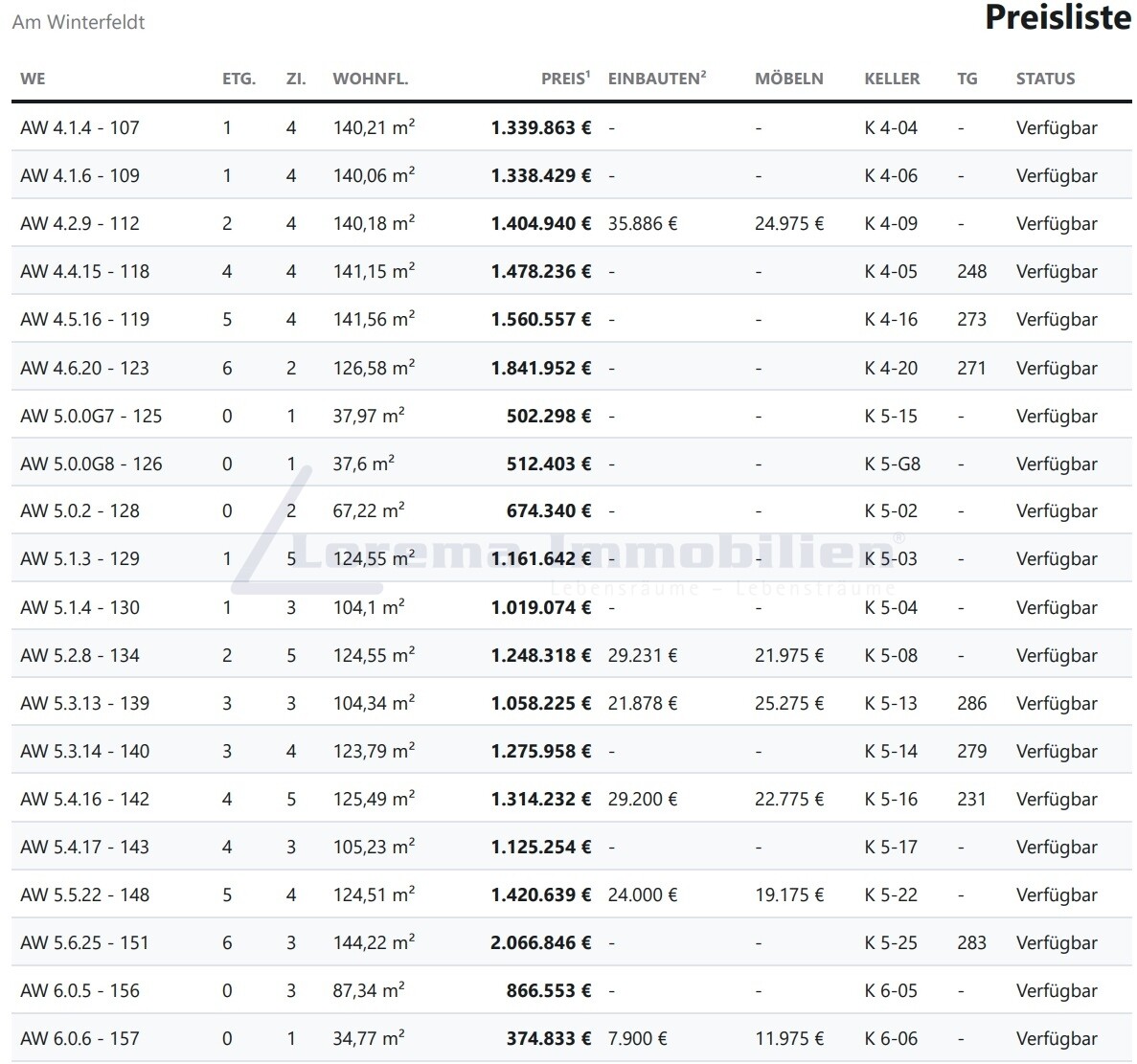Image resolution: width=1137 pixels, height=1064 pixels.
Task: Click Einbauten value 21.878 €
Action: coord(643,703)
